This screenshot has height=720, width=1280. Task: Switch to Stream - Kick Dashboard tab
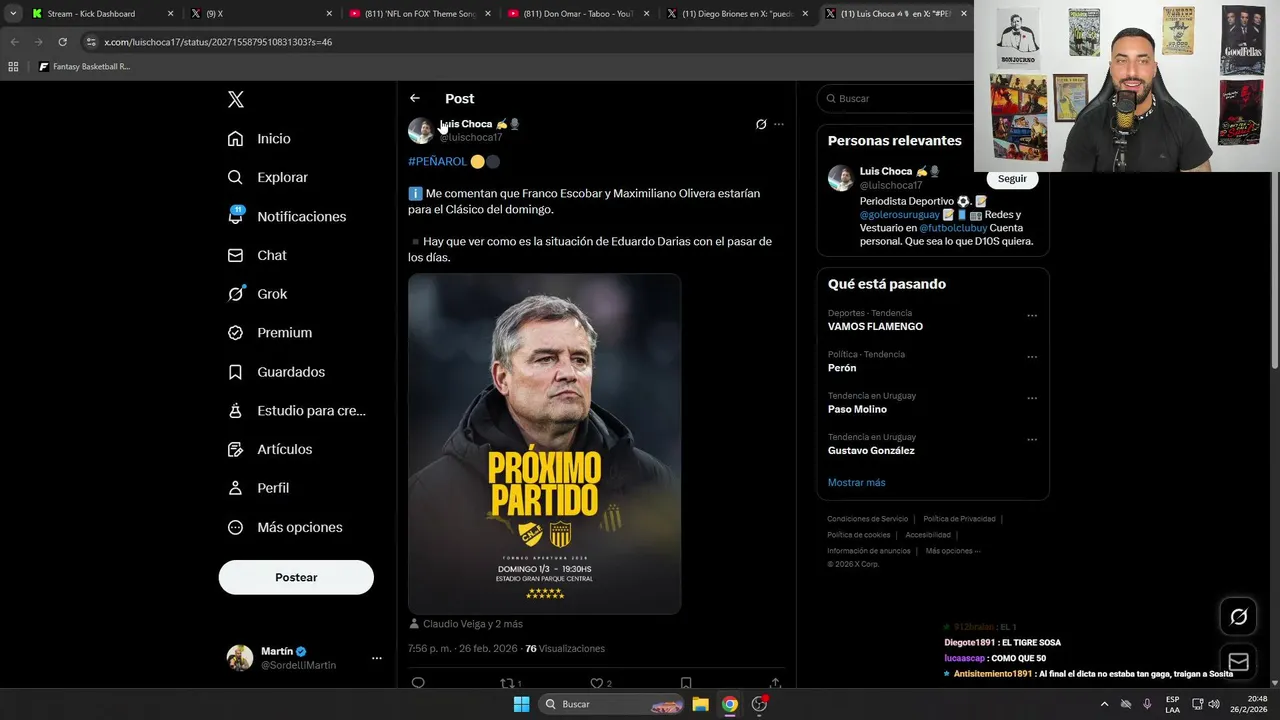point(103,14)
